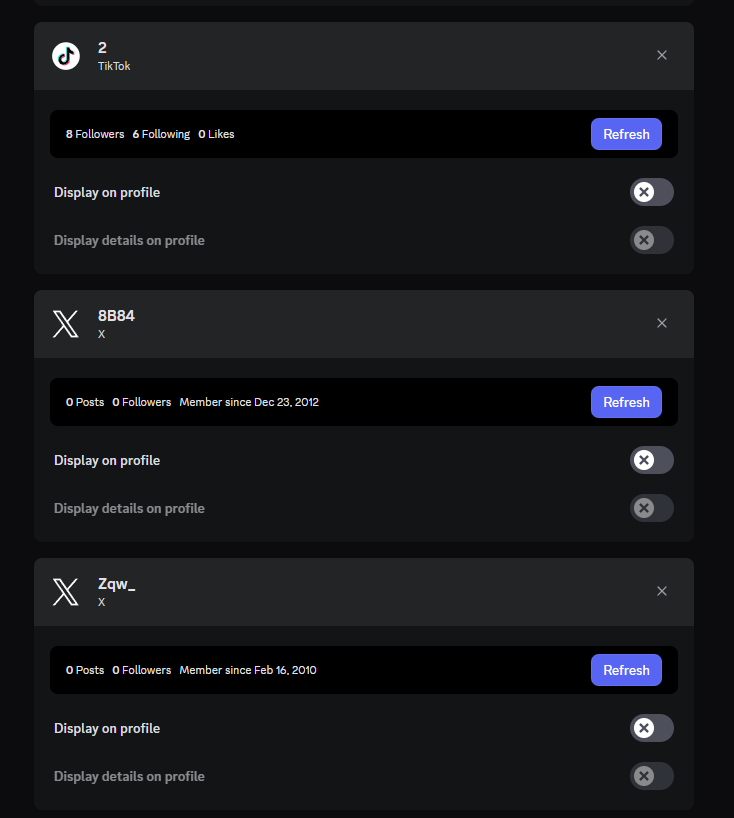
Task: Click the TikTok account name 2
Action: click(102, 48)
